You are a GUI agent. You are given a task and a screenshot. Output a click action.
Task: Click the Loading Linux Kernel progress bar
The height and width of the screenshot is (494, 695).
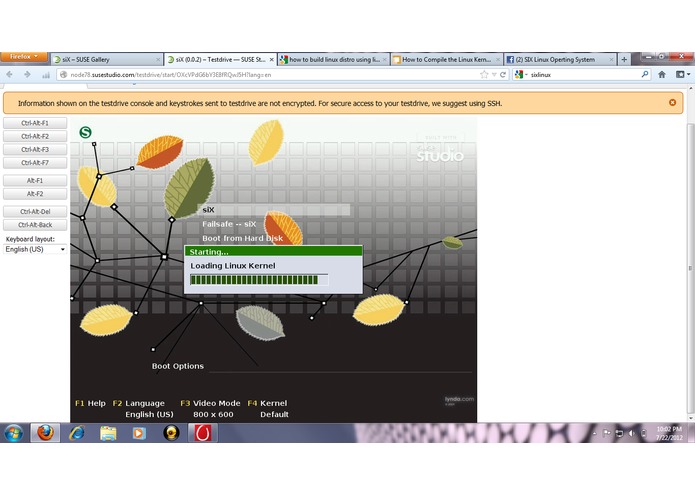pos(259,280)
